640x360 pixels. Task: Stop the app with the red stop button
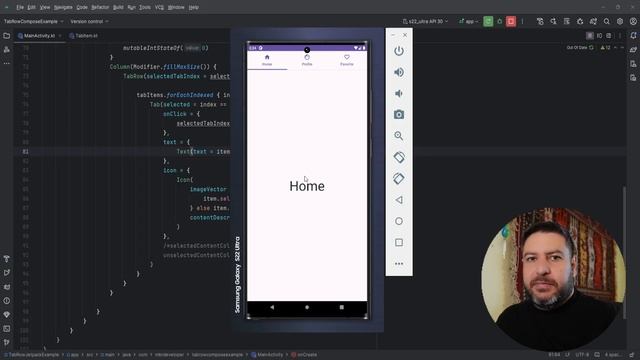[x=511, y=21]
